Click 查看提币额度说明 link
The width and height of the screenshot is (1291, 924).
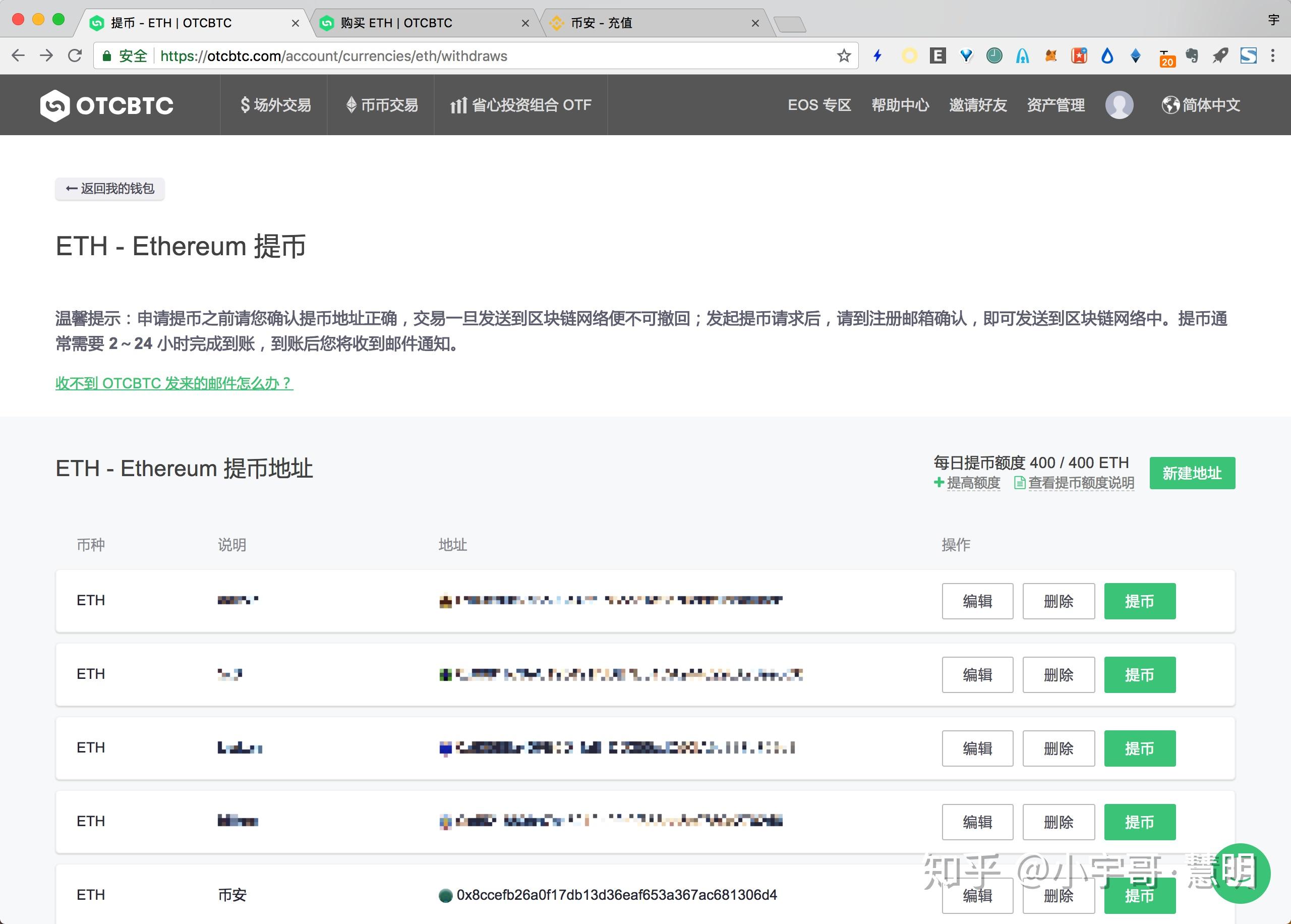1074,483
